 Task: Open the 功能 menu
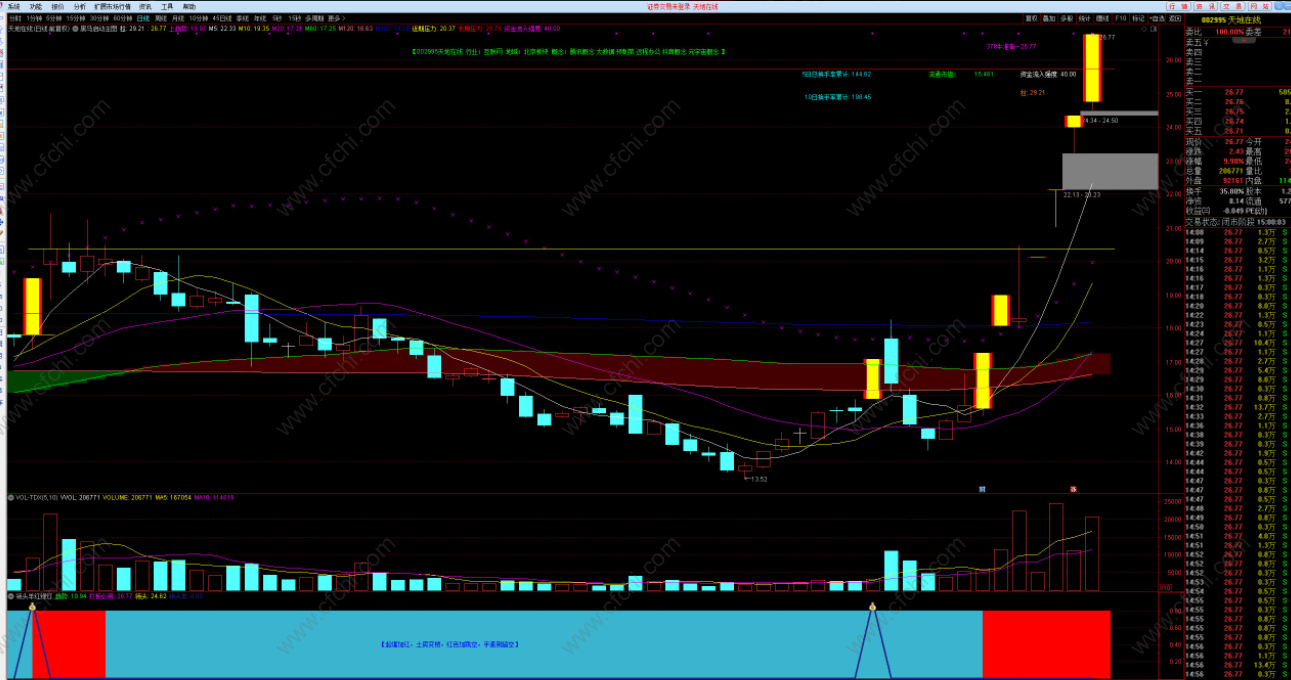pos(36,6)
